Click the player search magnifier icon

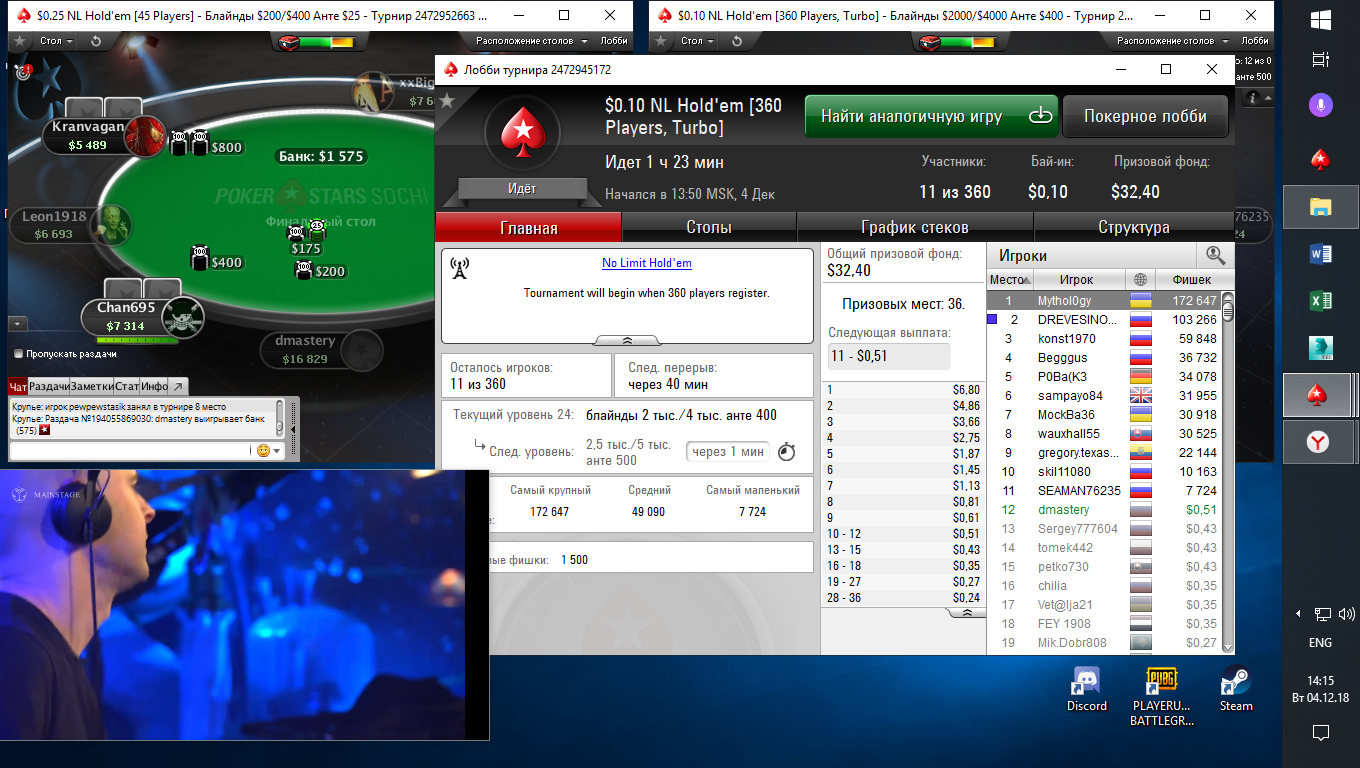1215,255
